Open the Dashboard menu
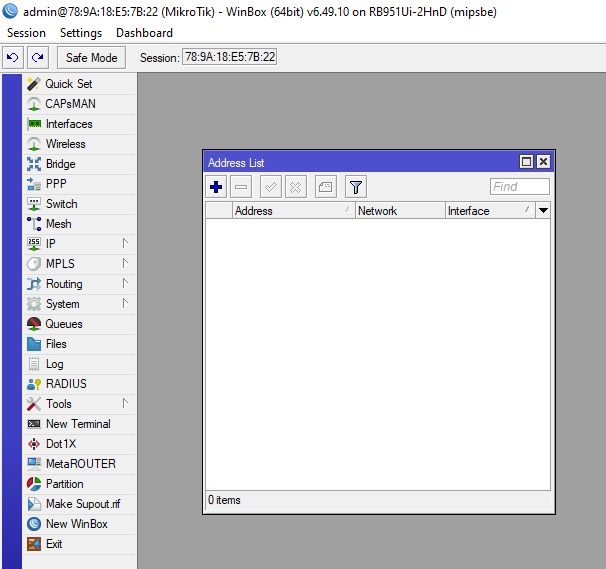Screen dimensions: 606x569 pyautogui.click(x=144, y=33)
